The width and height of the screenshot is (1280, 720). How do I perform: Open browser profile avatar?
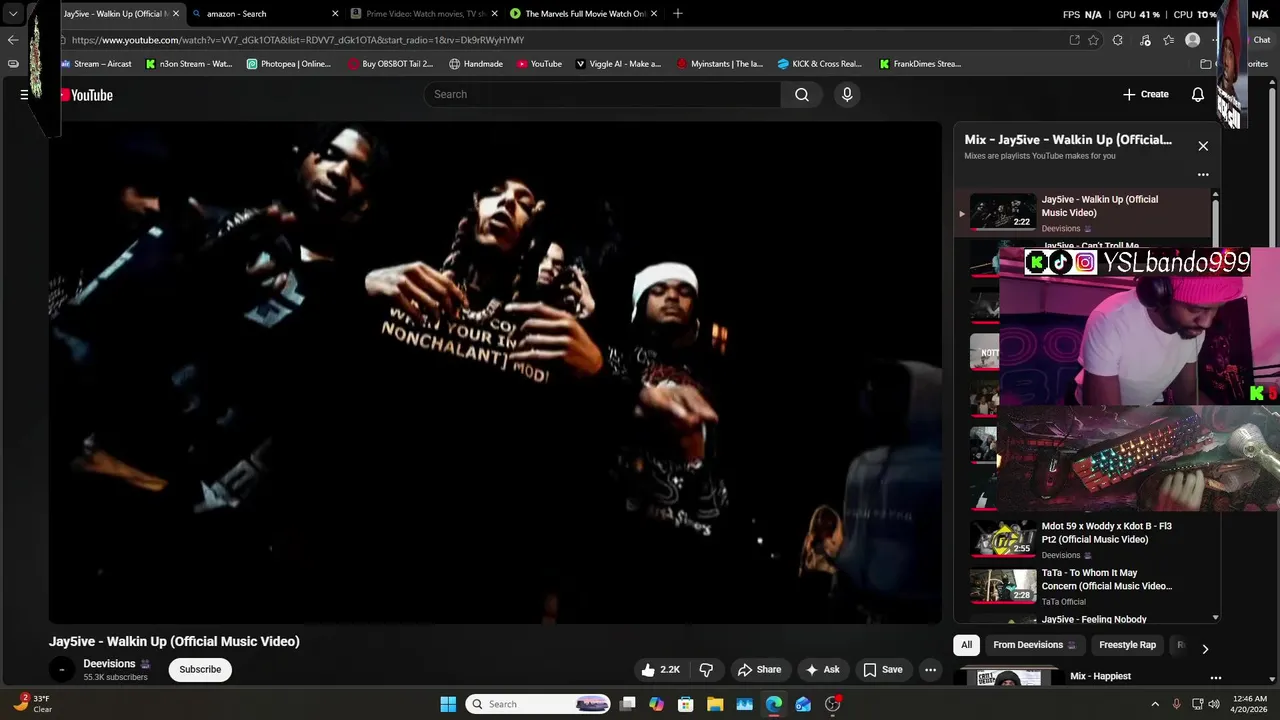[x=1192, y=40]
